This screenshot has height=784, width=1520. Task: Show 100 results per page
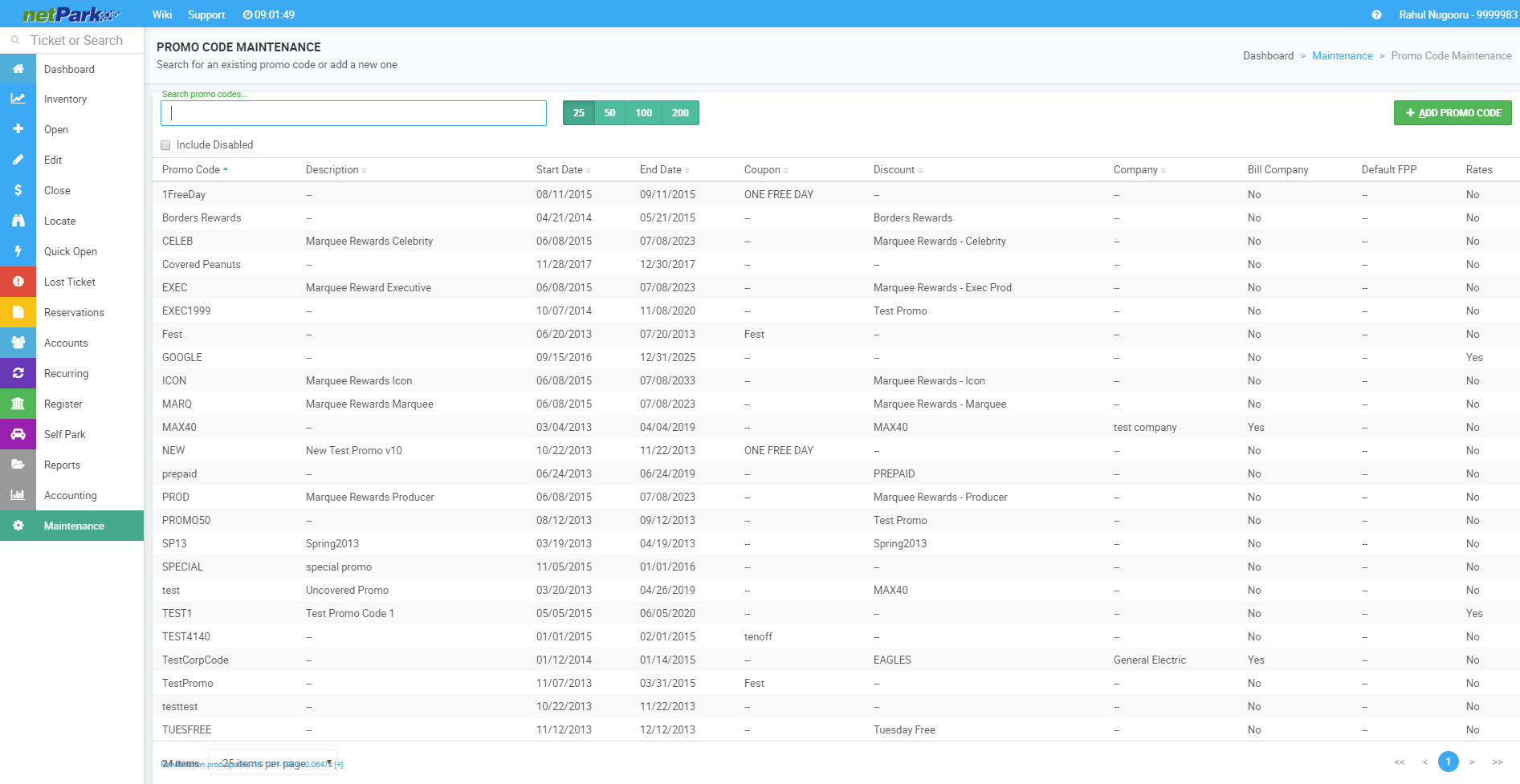[643, 113]
